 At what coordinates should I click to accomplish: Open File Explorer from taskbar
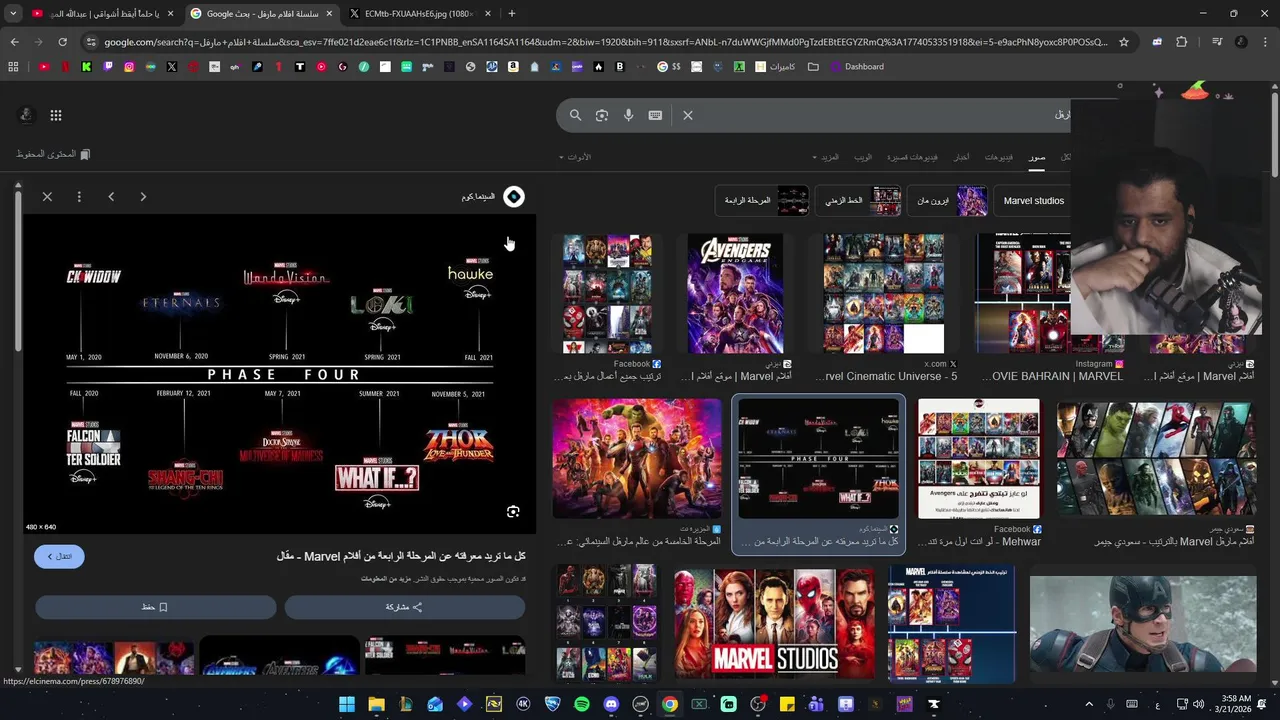point(376,704)
